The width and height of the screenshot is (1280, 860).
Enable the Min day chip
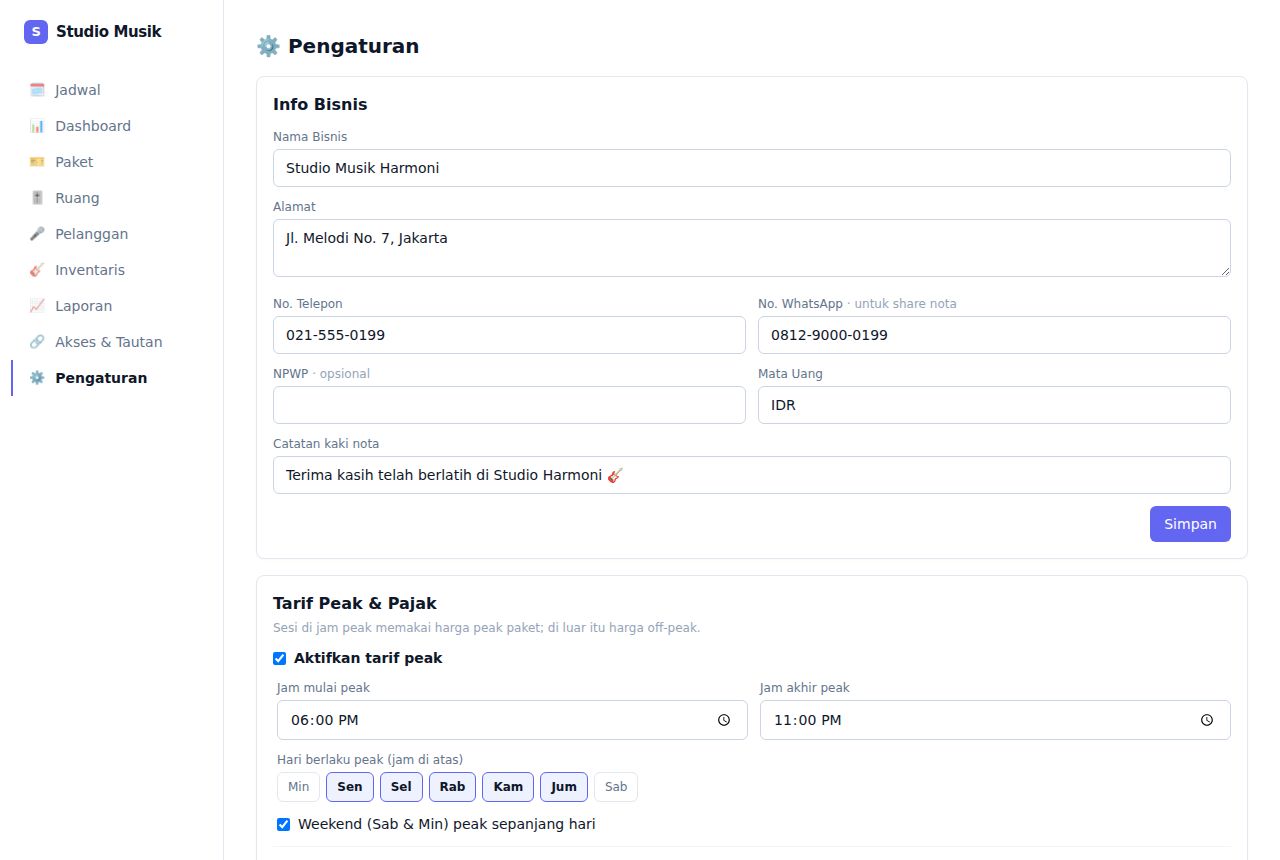298,787
